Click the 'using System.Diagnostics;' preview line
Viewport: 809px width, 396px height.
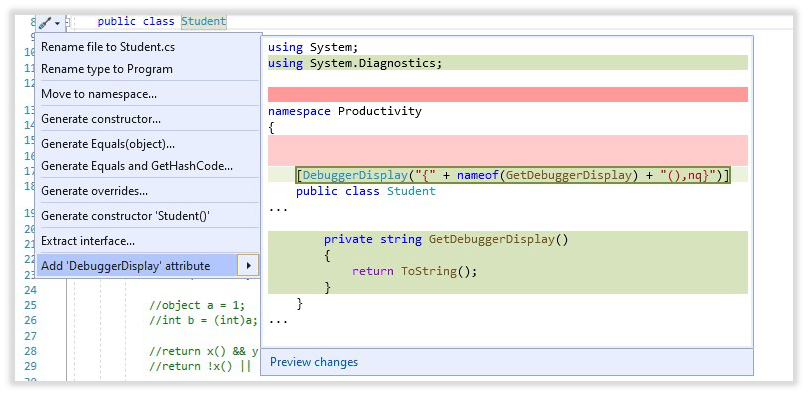355,63
